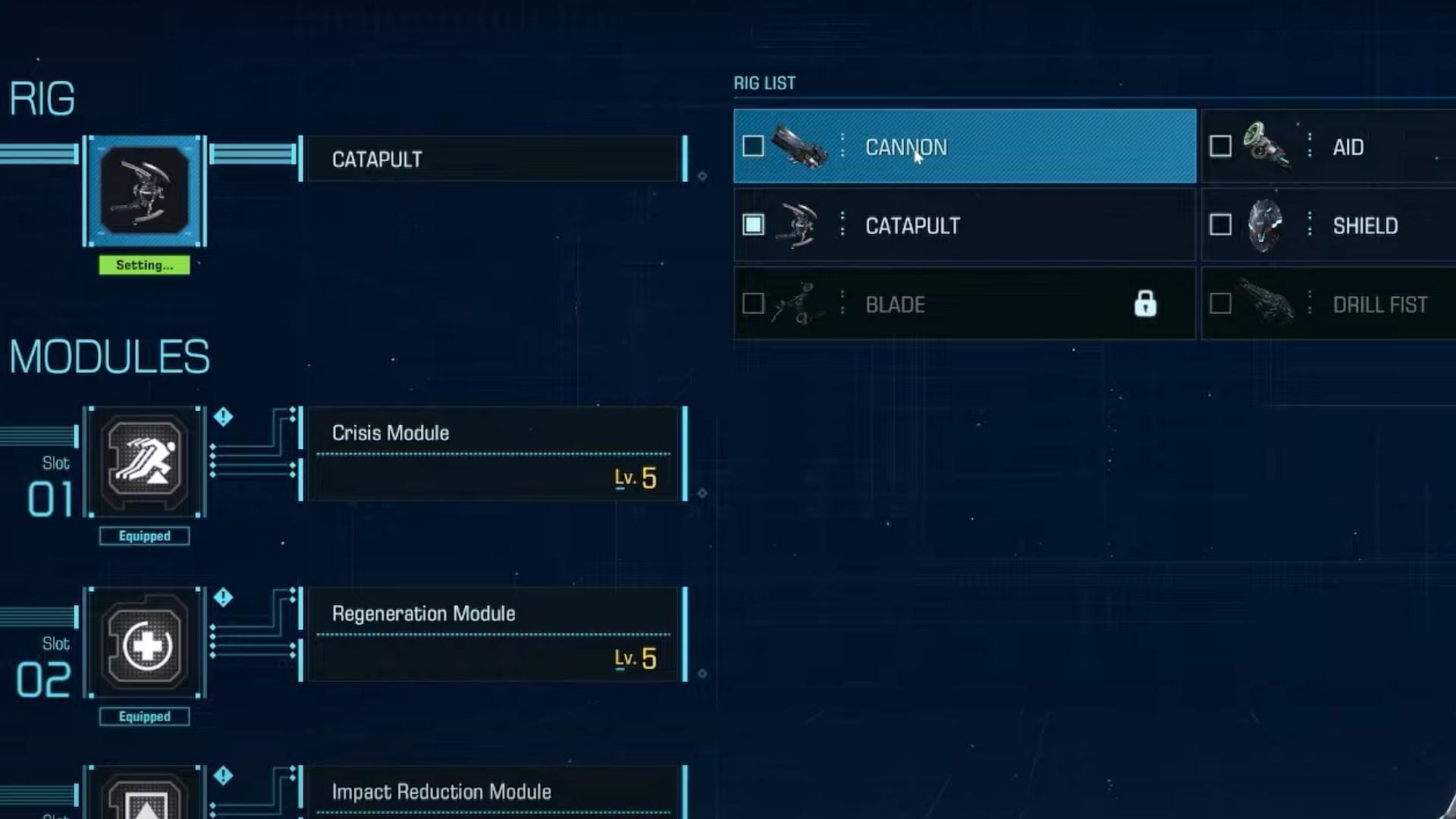Click the Crisis Module icon
1456x819 pixels.
(x=145, y=463)
